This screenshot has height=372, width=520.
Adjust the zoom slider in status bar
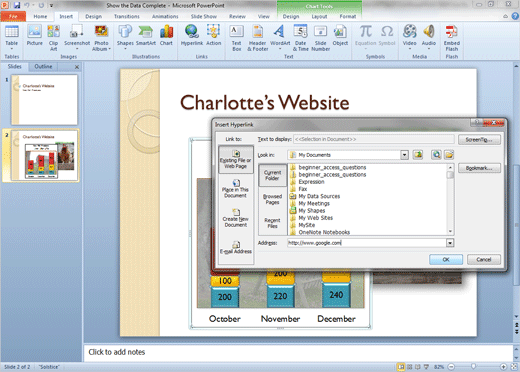point(473,367)
